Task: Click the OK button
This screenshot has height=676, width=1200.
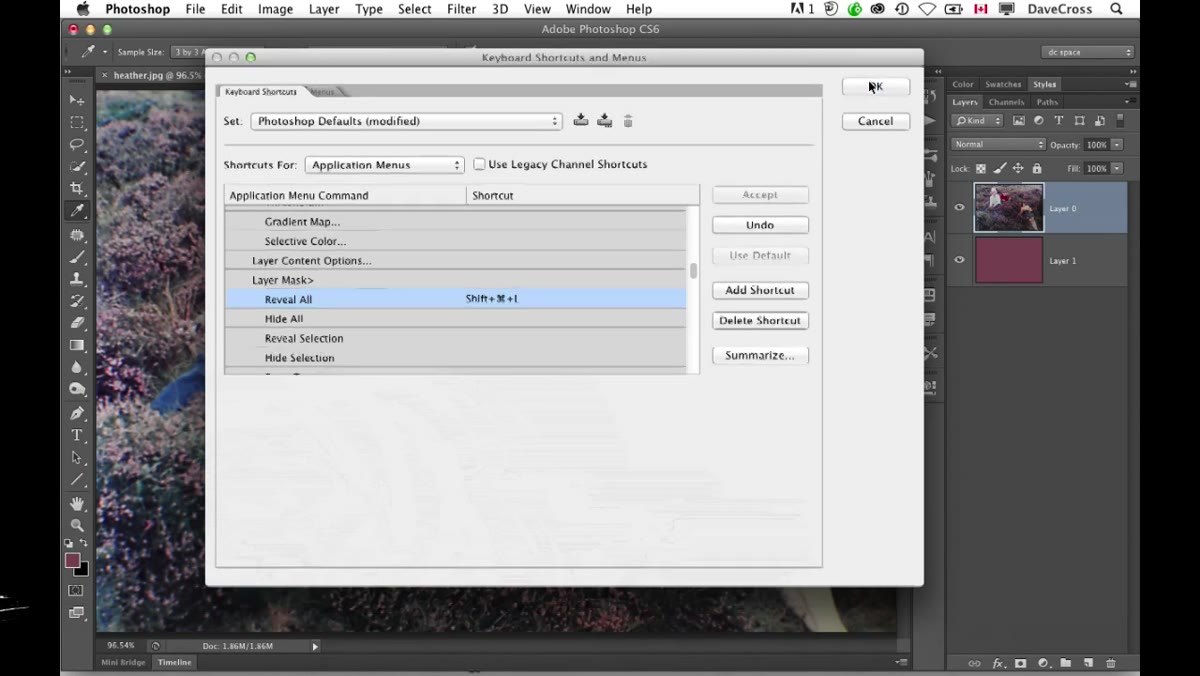Action: [x=876, y=87]
